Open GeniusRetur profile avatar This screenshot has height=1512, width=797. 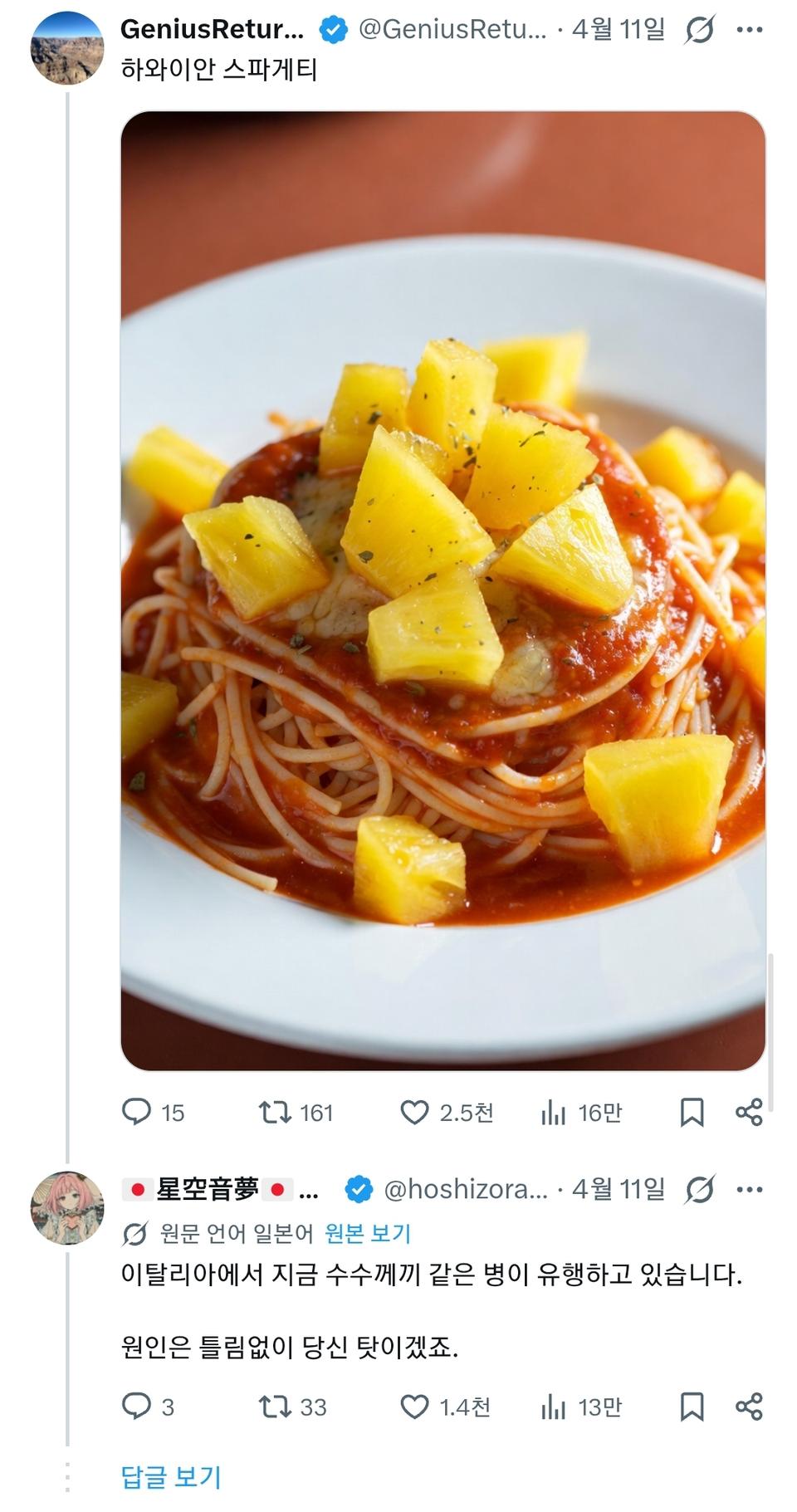(x=67, y=48)
